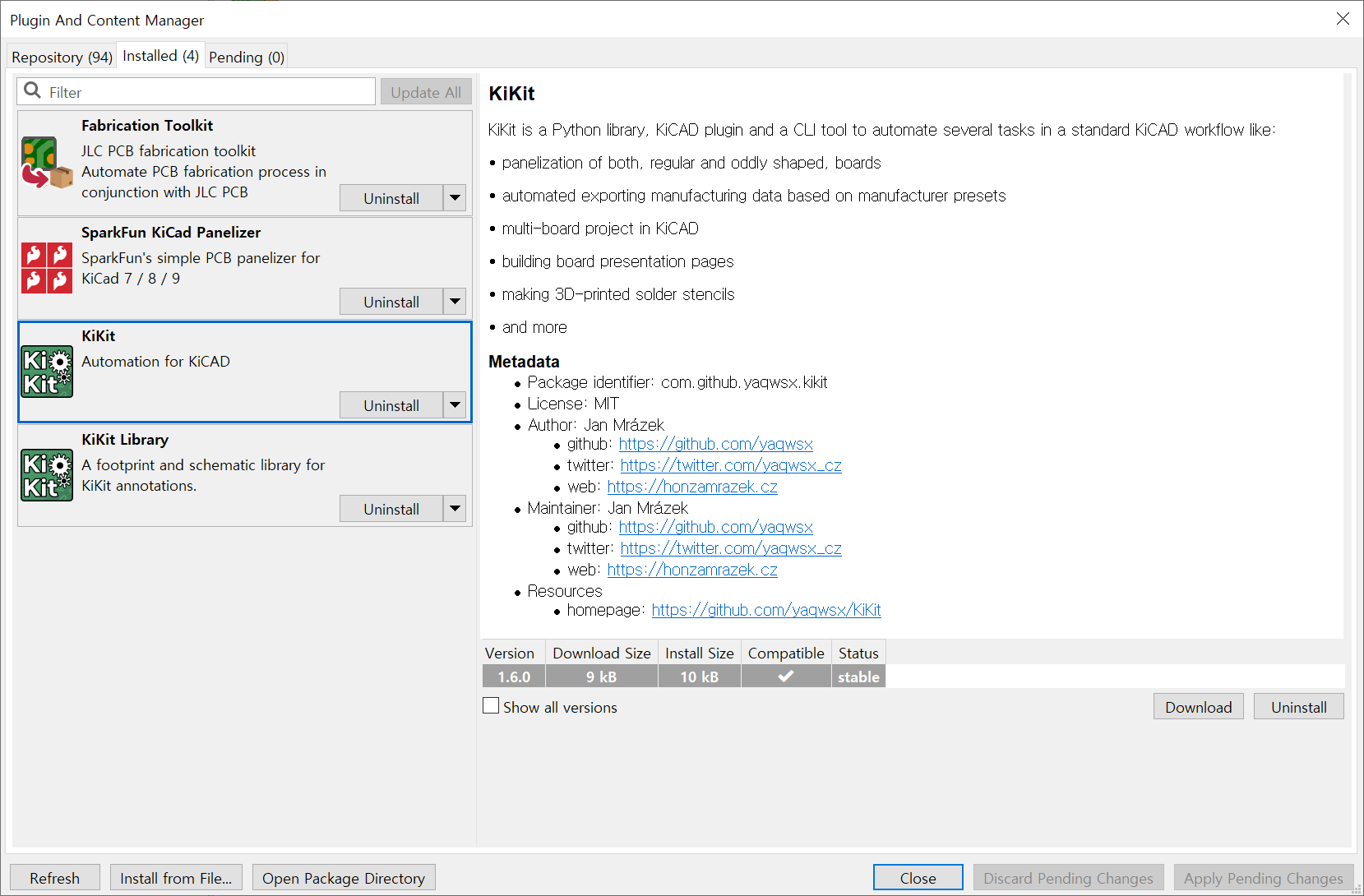Click the Fabrication Toolkit plugin icon
1364x896 pixels.
[x=46, y=163]
